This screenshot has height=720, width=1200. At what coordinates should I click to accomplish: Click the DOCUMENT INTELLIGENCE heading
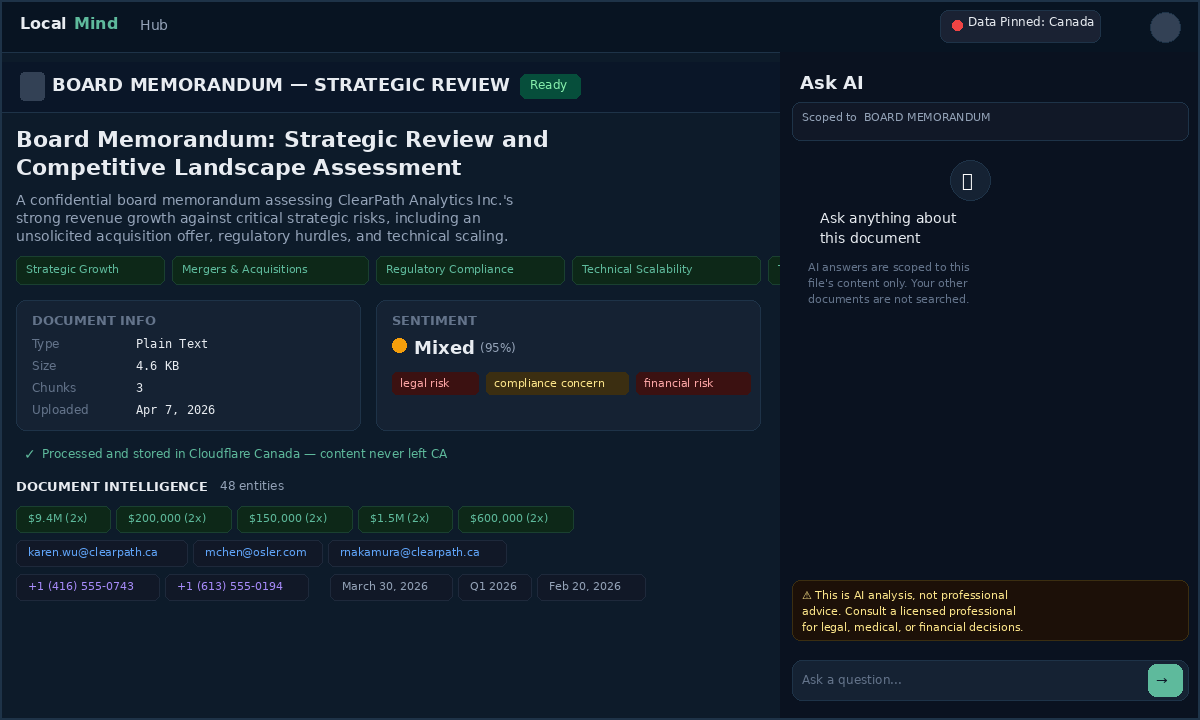pos(112,486)
